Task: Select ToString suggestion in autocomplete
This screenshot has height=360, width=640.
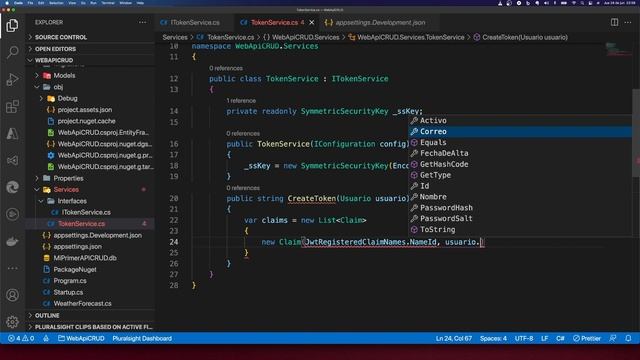Action: tap(520, 229)
